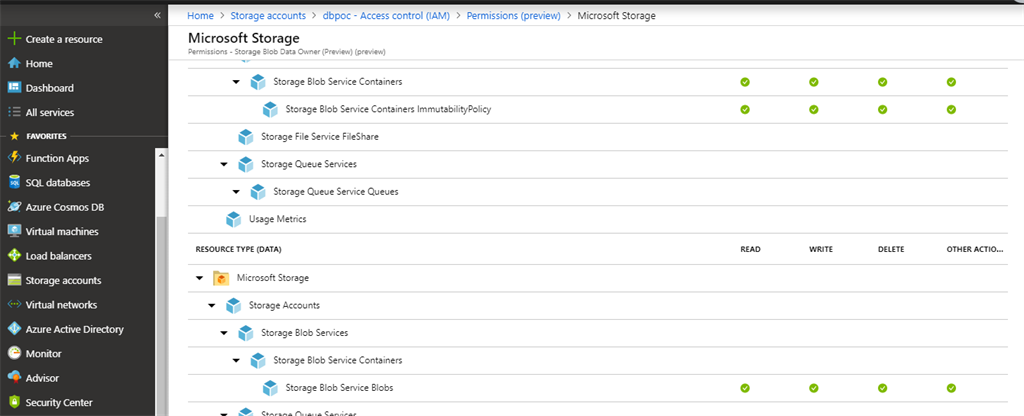This screenshot has width=1024, height=416.
Task: Click the WRITE column header
Action: (821, 249)
